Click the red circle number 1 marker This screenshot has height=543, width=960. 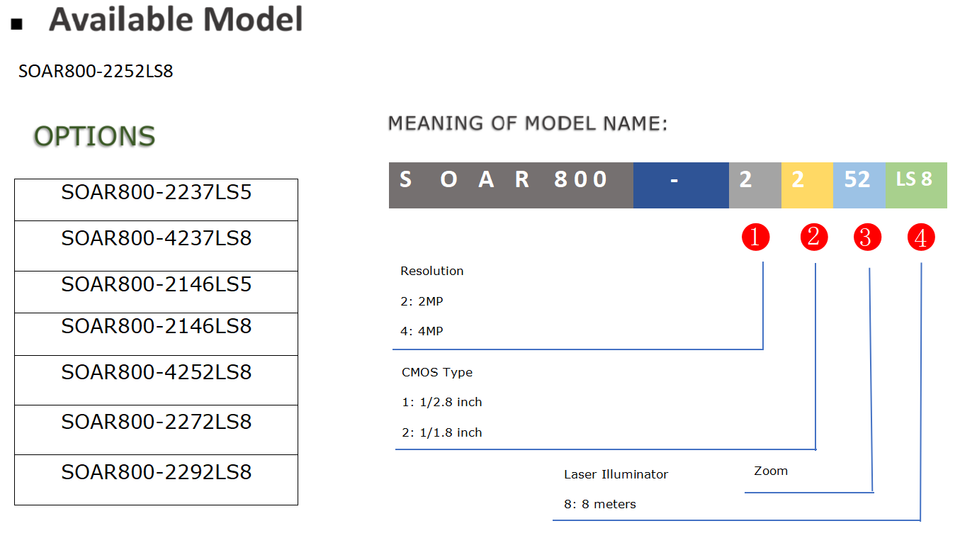click(755, 237)
